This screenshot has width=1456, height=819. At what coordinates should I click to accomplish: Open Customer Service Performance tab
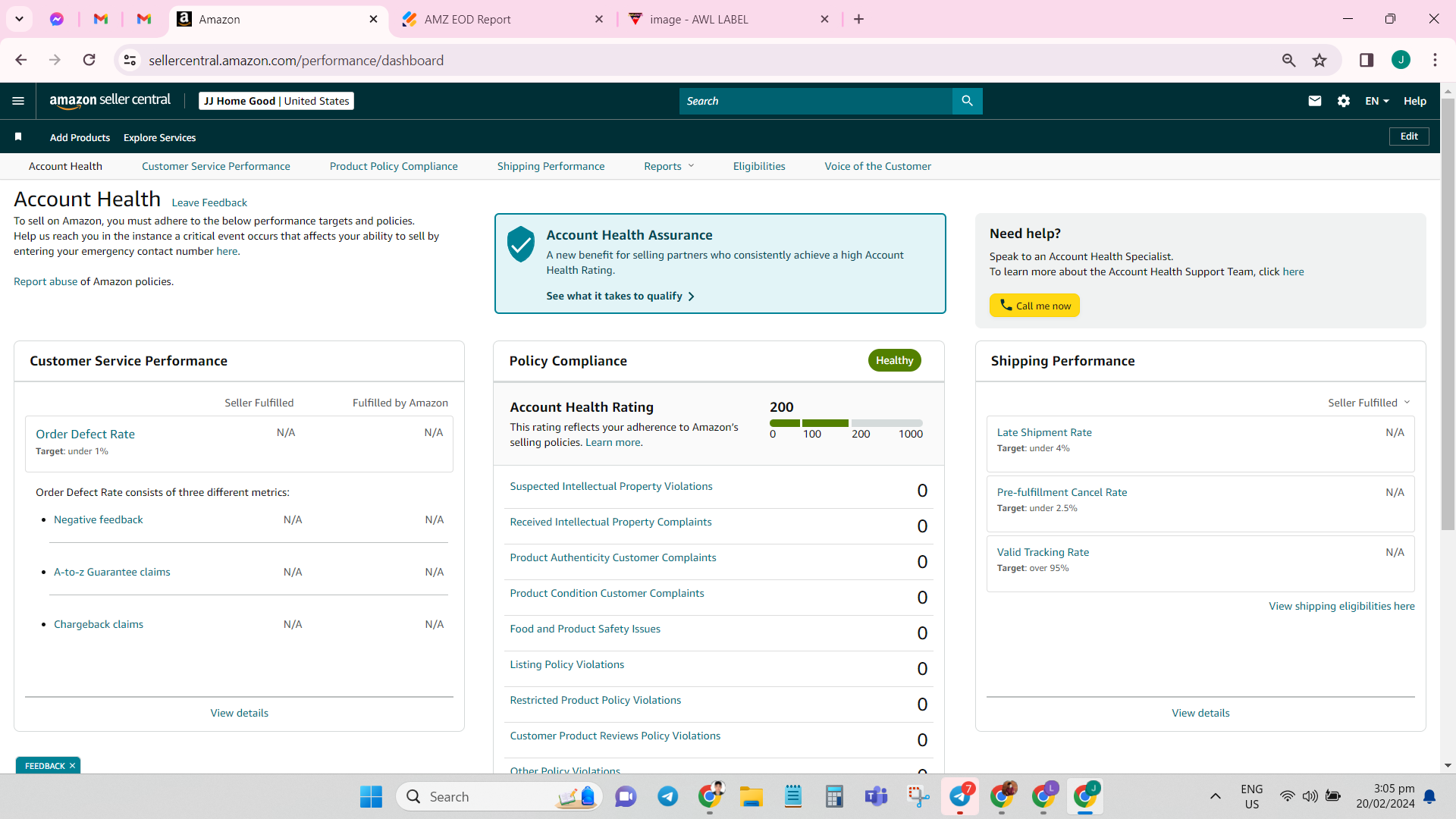click(x=216, y=166)
